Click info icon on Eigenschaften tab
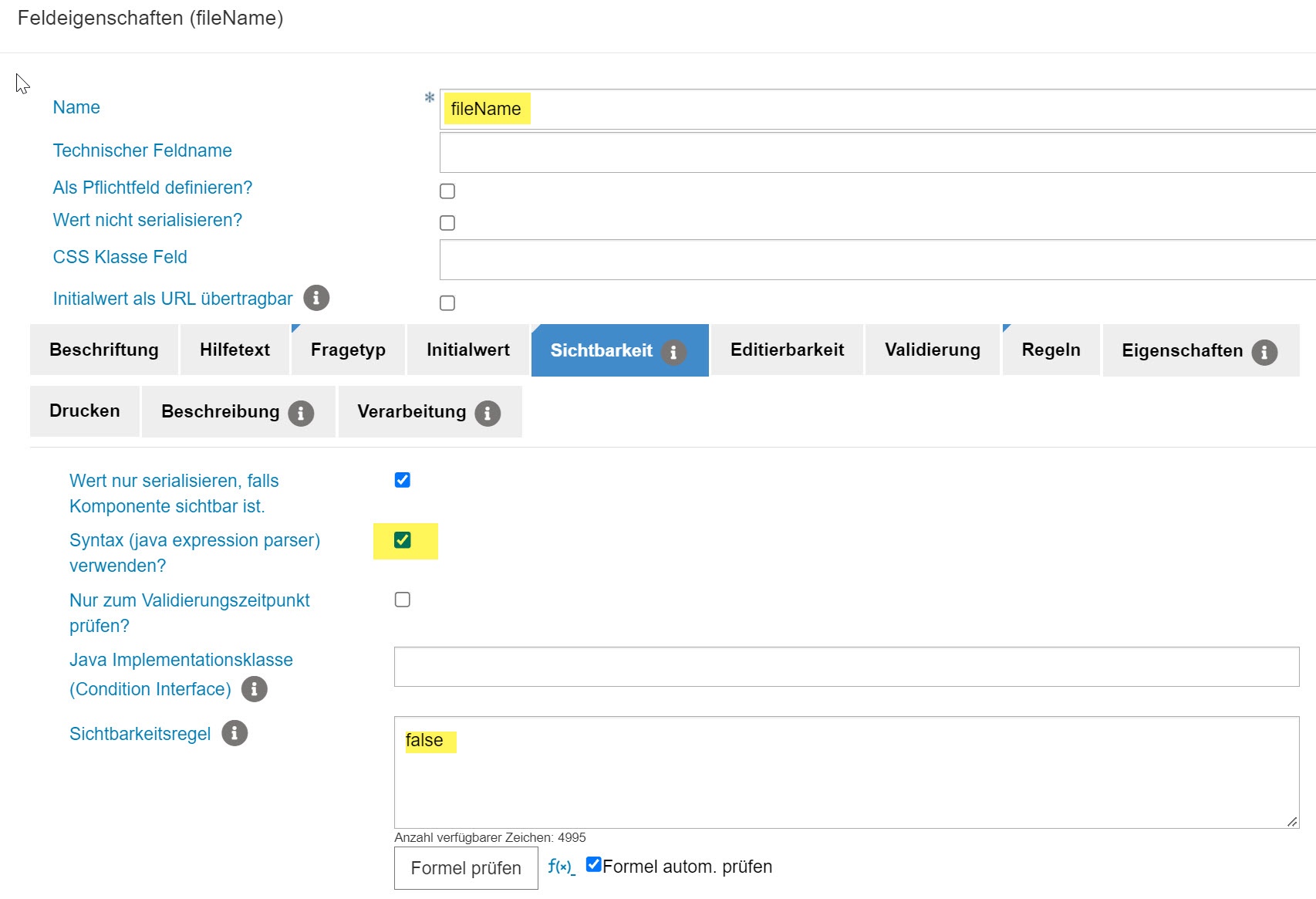Viewport: 1316px width, 899px height. (x=1264, y=352)
